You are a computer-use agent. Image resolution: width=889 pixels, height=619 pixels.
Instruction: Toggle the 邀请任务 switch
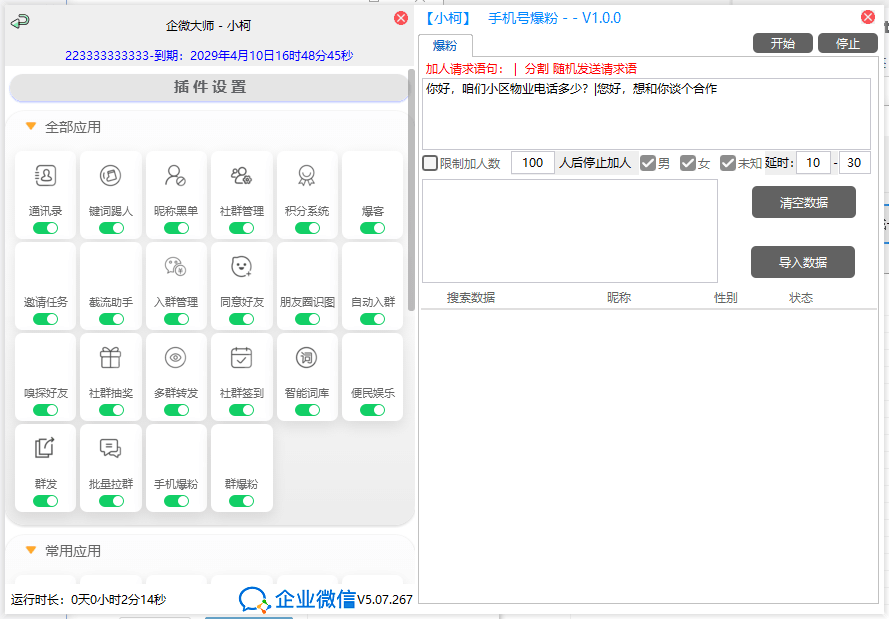45,319
